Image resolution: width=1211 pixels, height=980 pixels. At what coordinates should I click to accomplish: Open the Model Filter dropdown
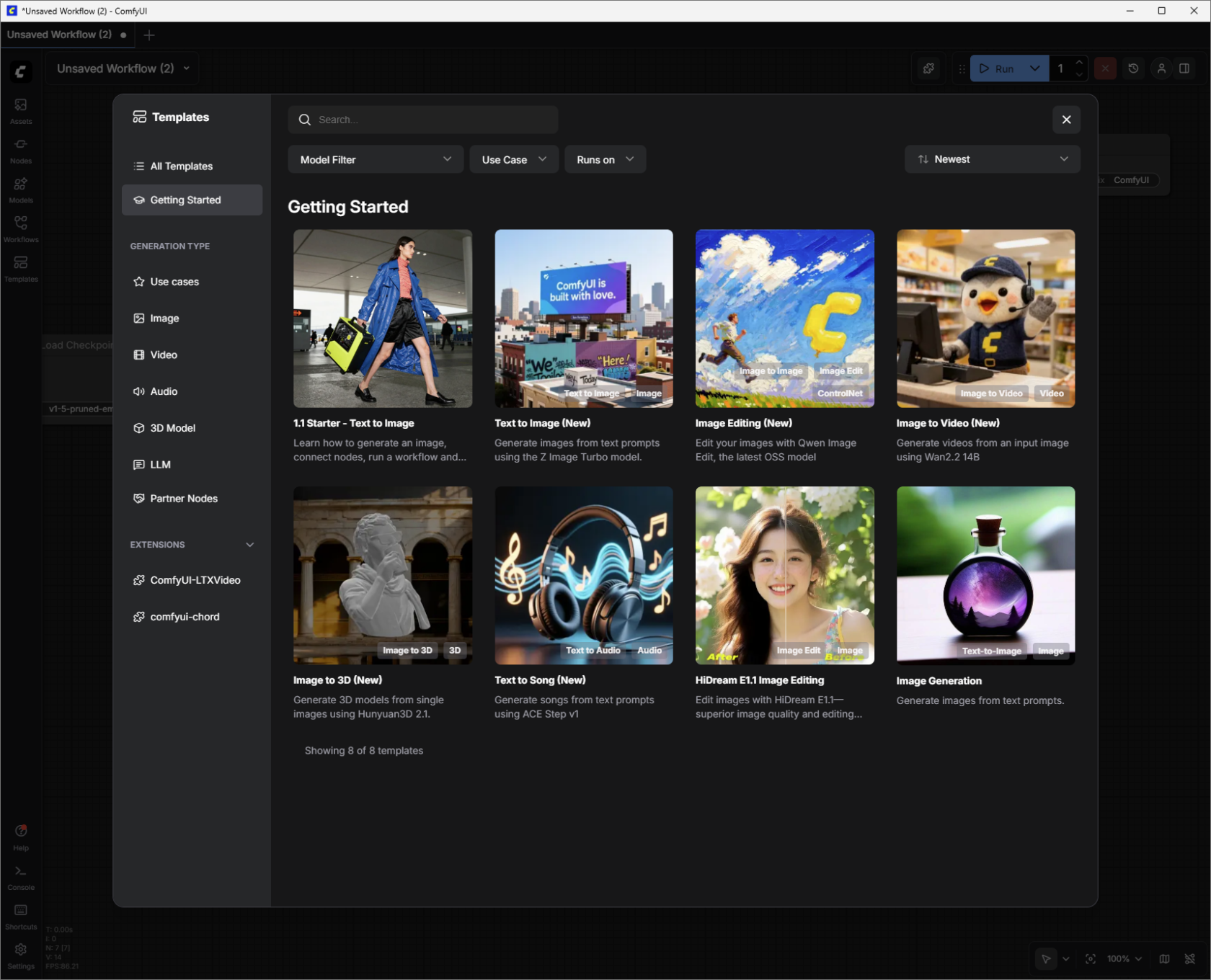[375, 159]
